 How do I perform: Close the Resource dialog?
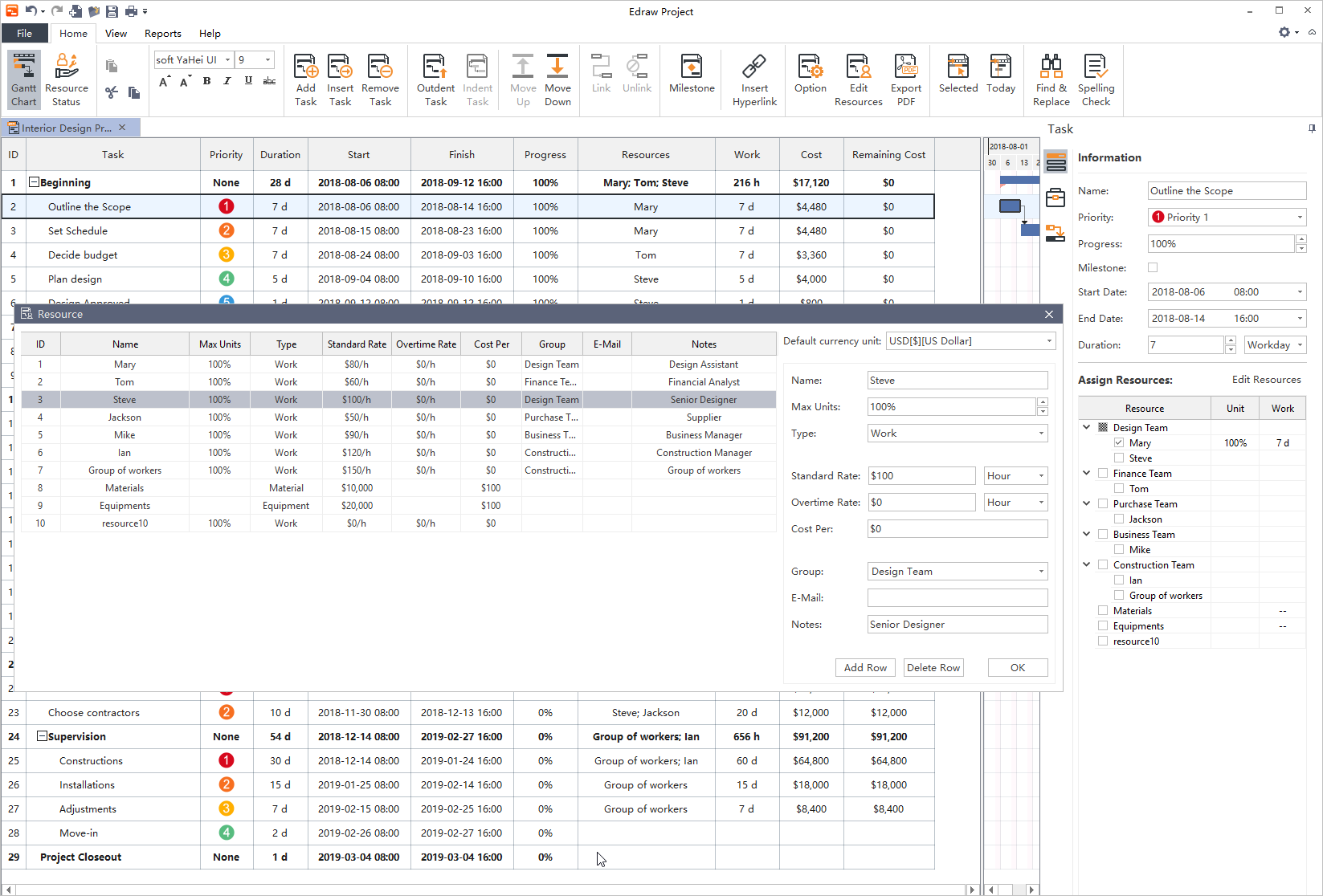coord(1048,314)
